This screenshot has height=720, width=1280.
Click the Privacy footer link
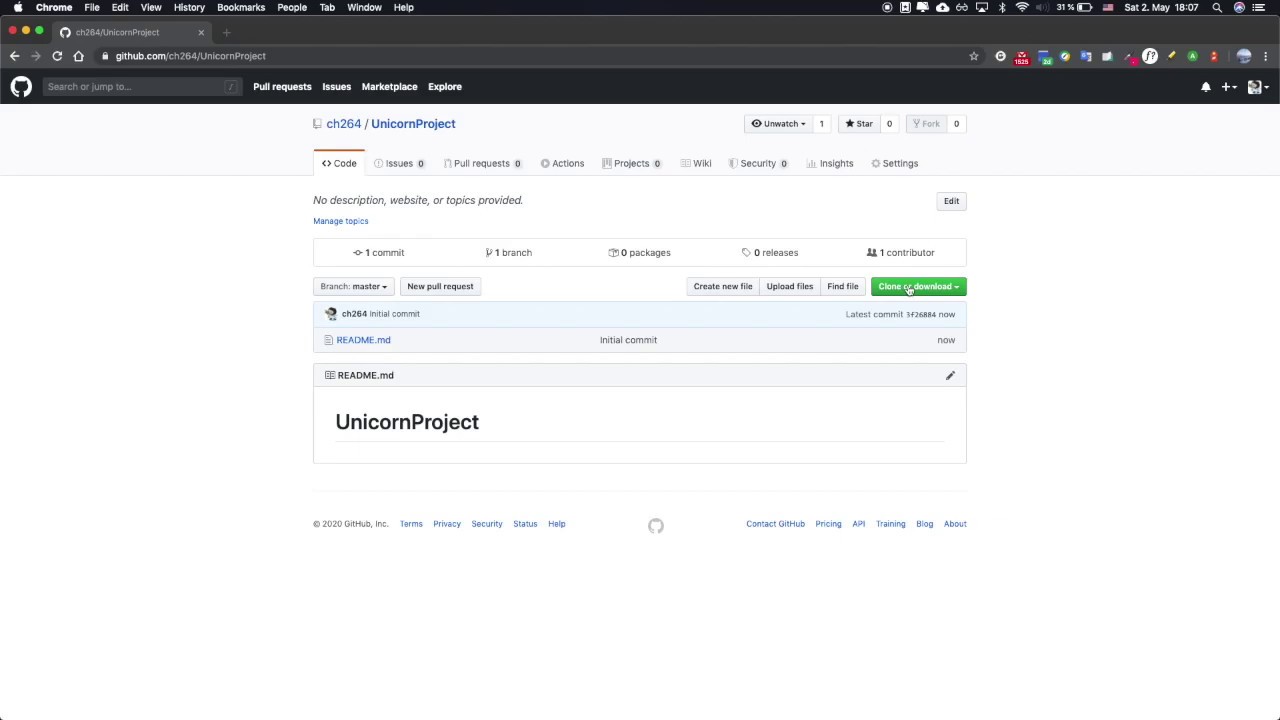447,524
